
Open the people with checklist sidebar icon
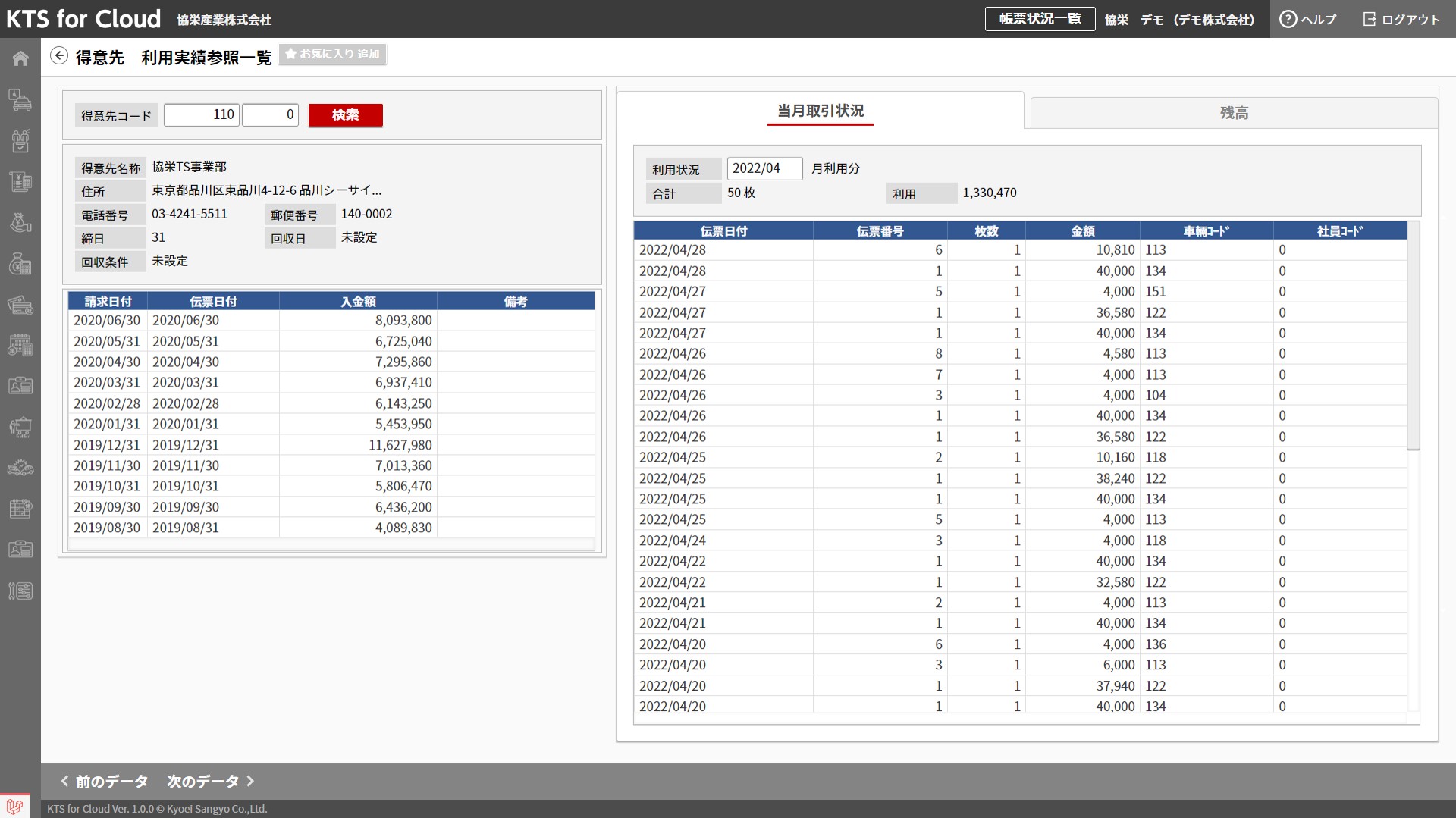click(20, 141)
